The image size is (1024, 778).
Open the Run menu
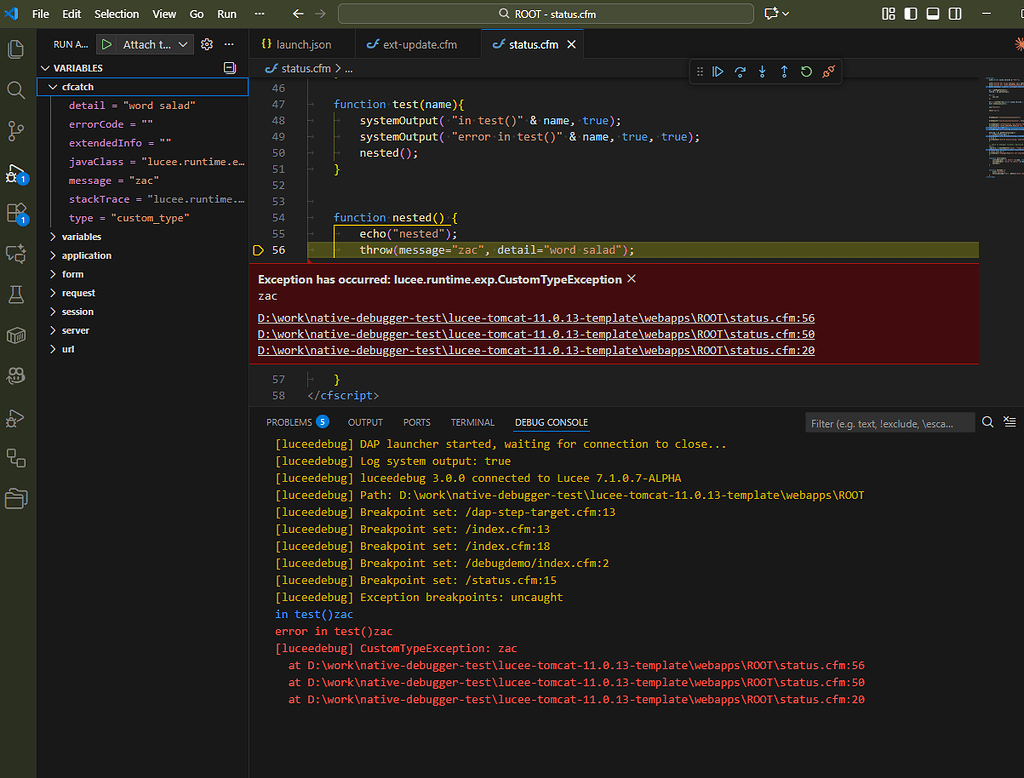pyautogui.click(x=227, y=14)
